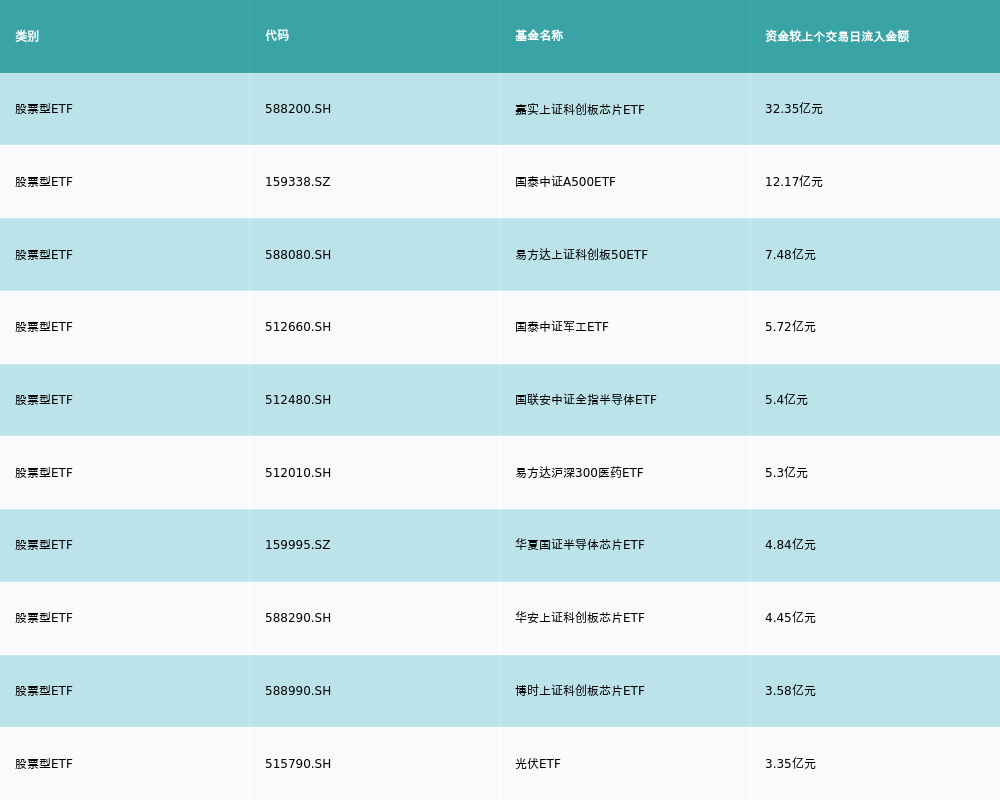Click 股票型ETF in the 512010.SH row
1000x800 pixels.
coord(44,473)
